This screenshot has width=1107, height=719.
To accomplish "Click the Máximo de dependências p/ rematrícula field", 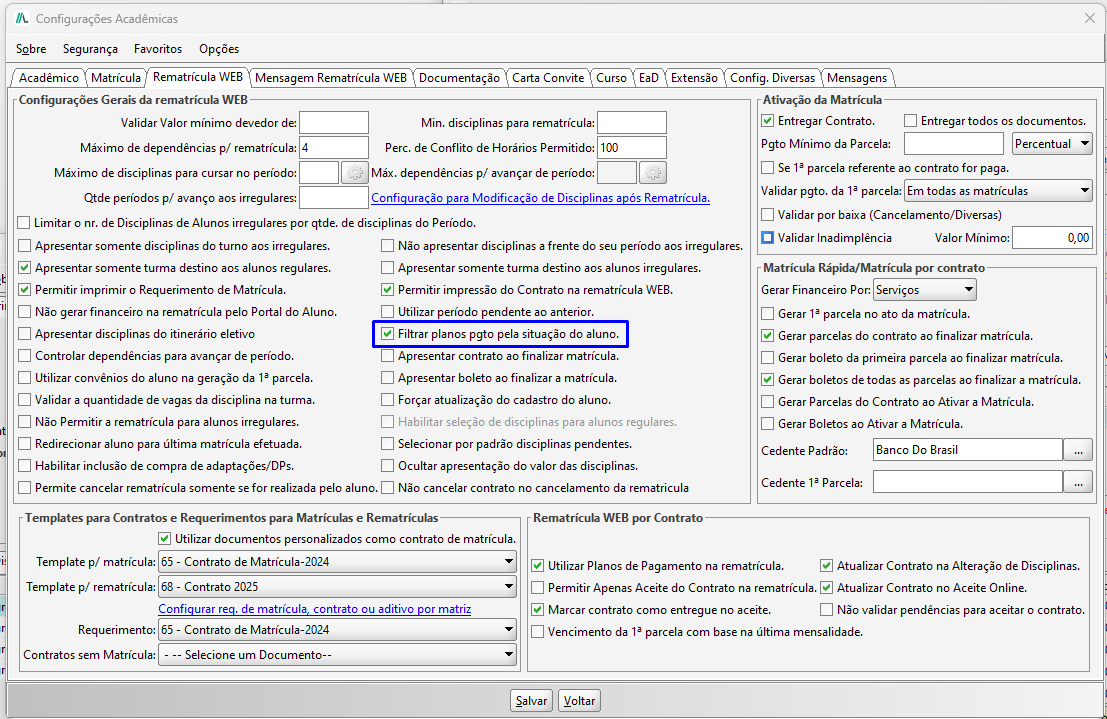I will pyautogui.click(x=334, y=148).
